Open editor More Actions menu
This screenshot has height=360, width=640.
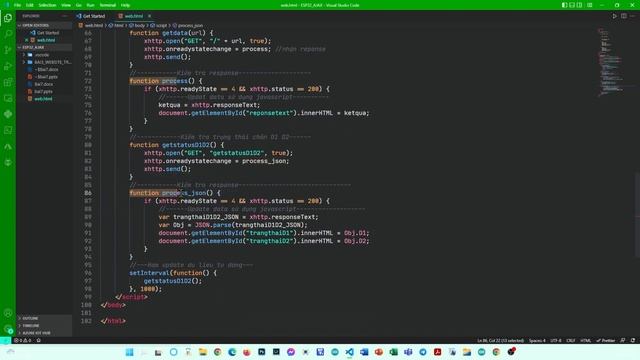[x=632, y=16]
